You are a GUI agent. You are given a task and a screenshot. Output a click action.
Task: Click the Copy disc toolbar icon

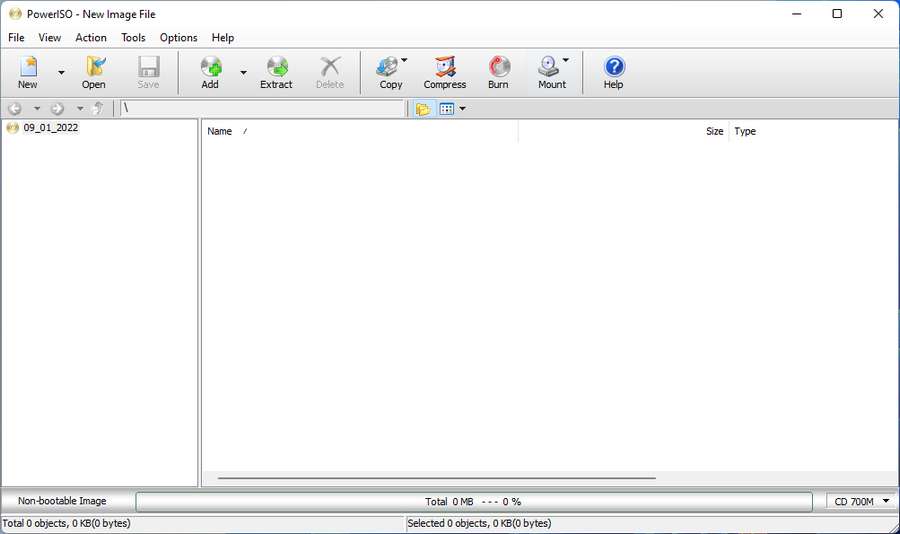(x=387, y=68)
